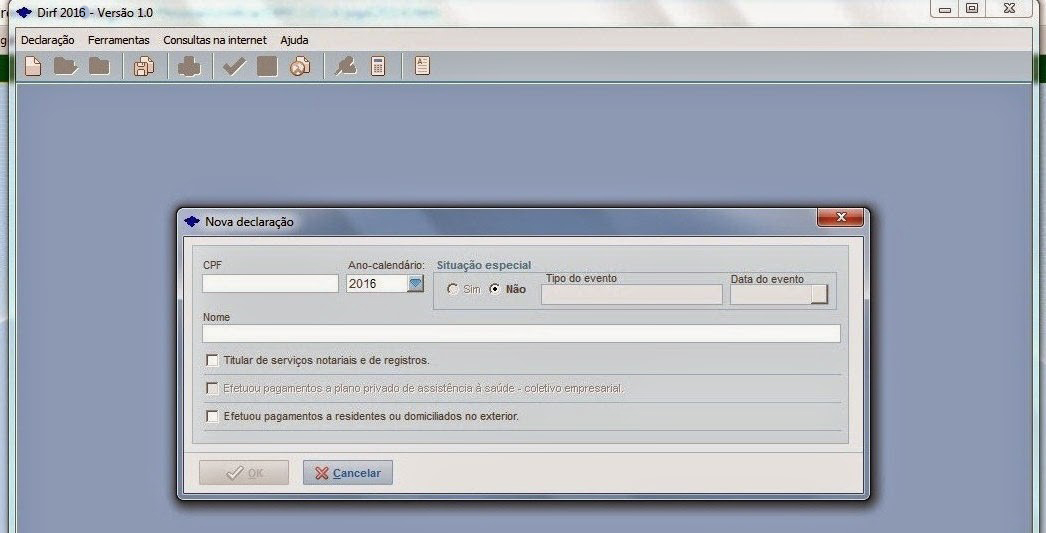1046x533 pixels.
Task: Minimize the Dirf 2016 main window
Action: (x=945, y=9)
